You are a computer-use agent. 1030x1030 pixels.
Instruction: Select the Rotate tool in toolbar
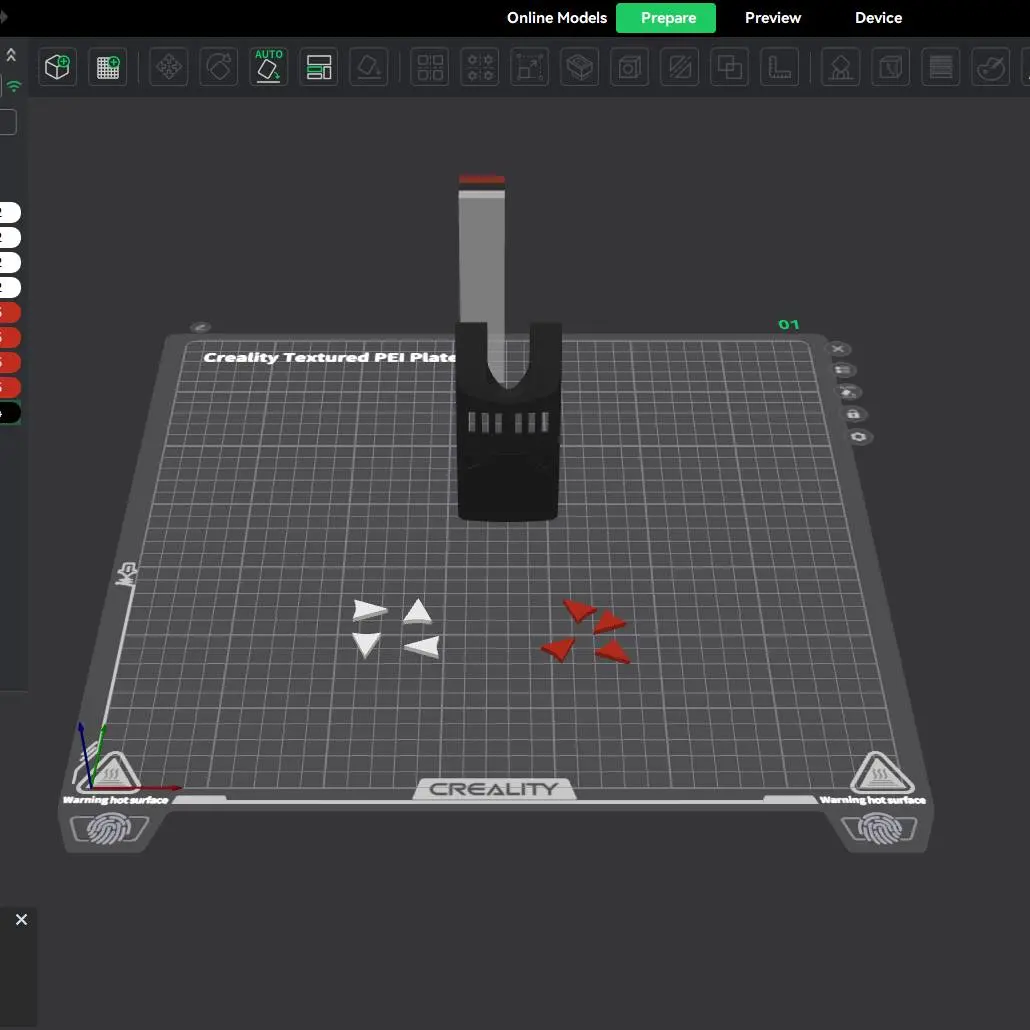point(219,68)
